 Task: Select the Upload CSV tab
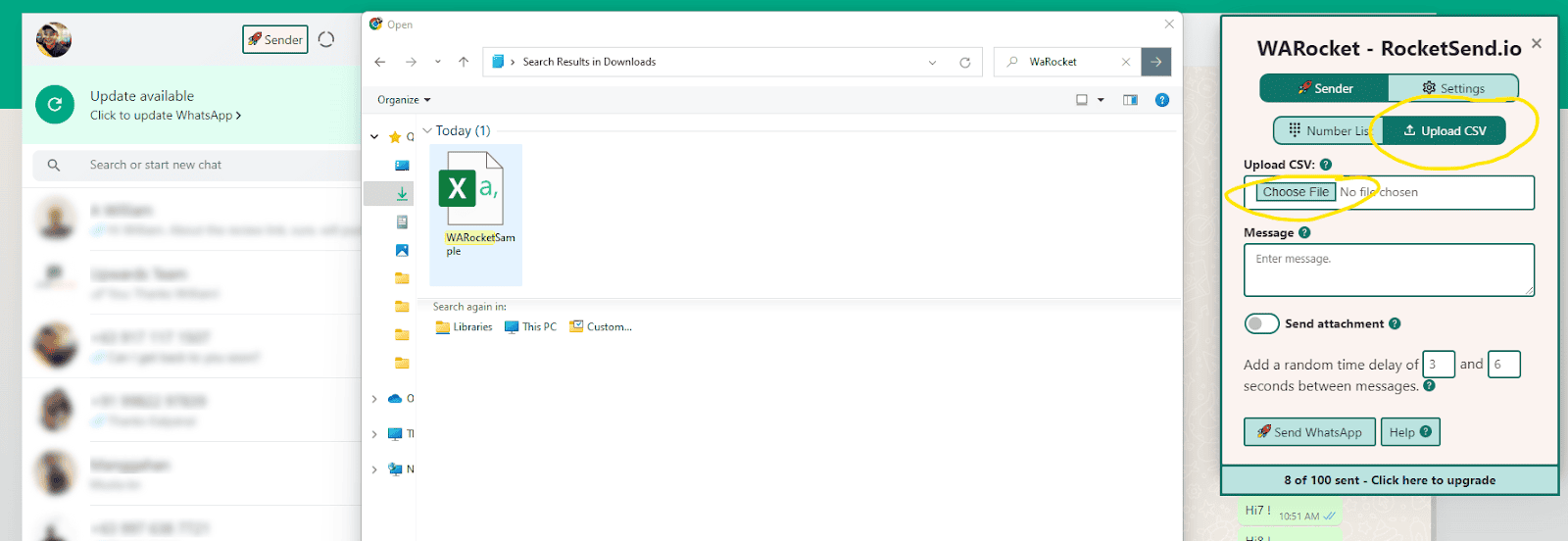(1445, 130)
